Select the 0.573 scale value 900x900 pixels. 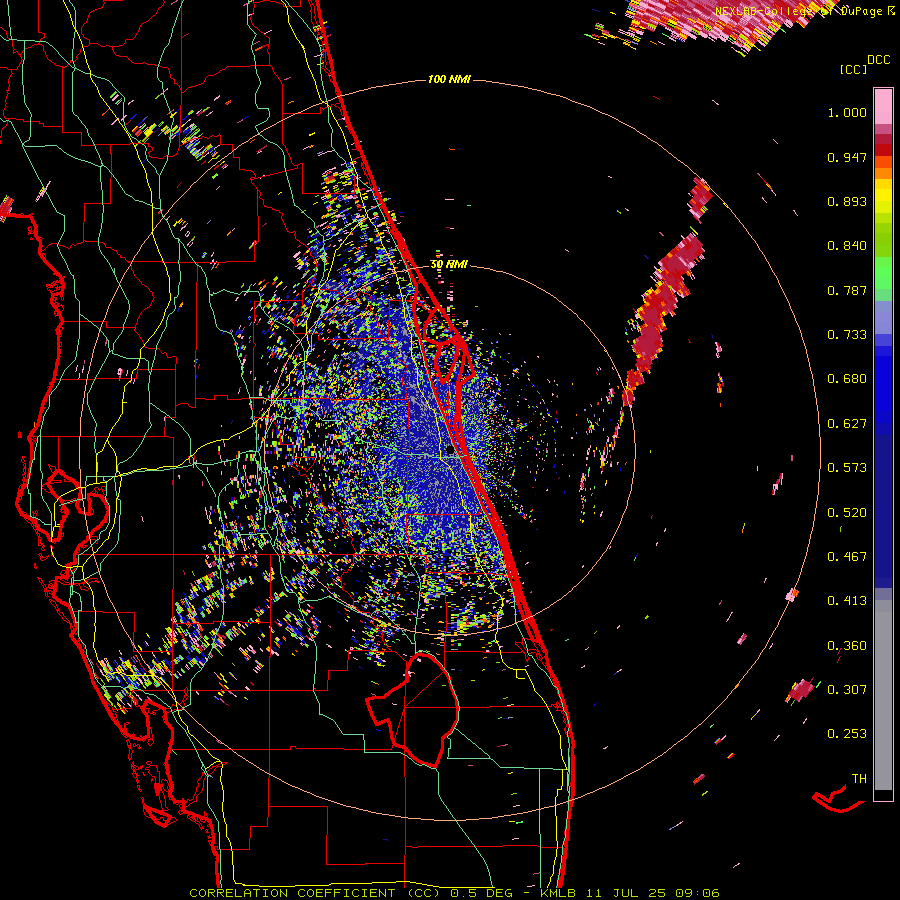[x=847, y=468]
